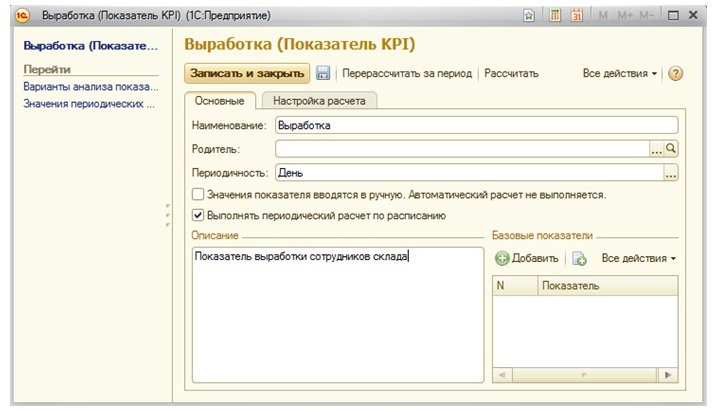720x413 pixels.
Task: Click the M+ memory add button
Action: [625, 16]
